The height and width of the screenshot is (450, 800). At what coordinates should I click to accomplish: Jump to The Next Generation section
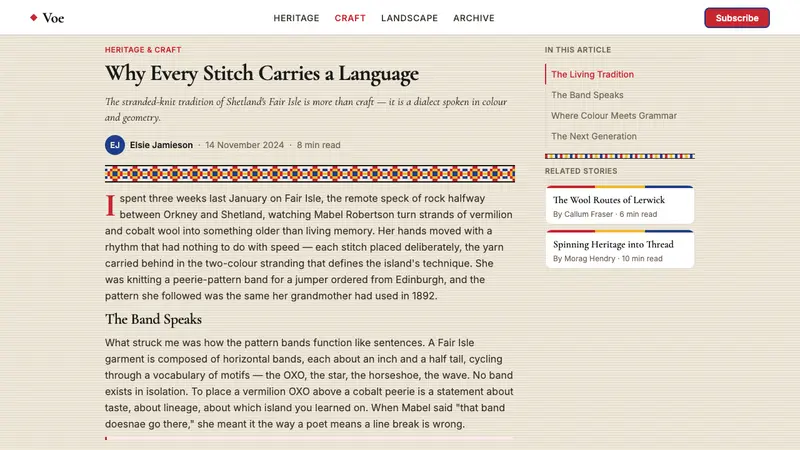tap(594, 136)
